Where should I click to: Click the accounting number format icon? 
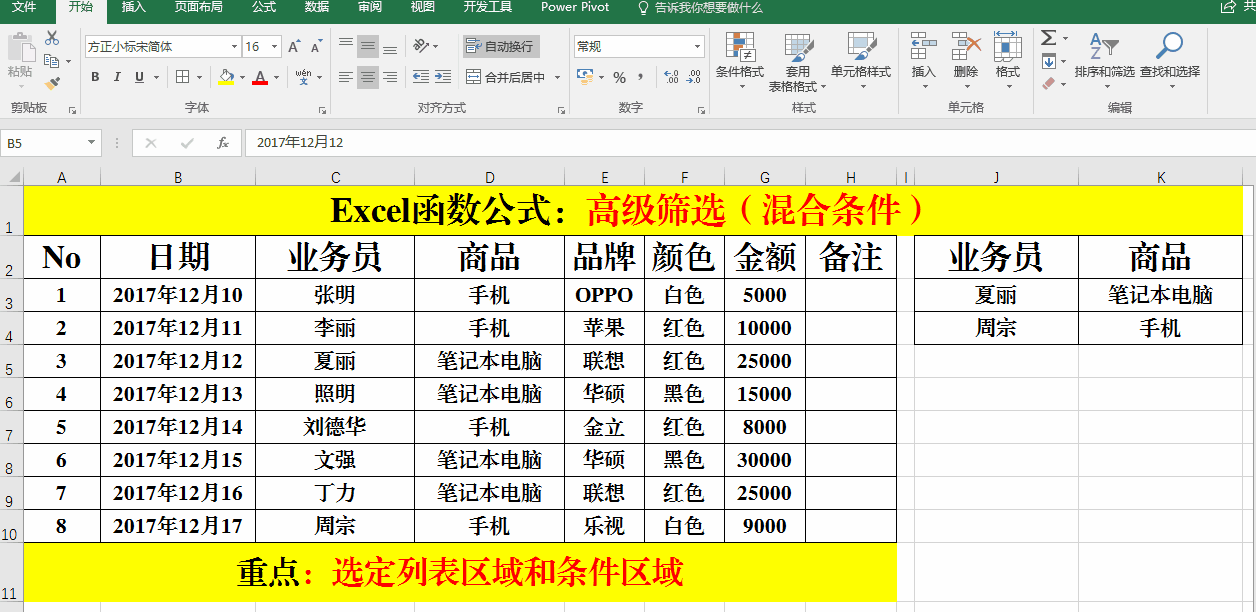(586, 77)
